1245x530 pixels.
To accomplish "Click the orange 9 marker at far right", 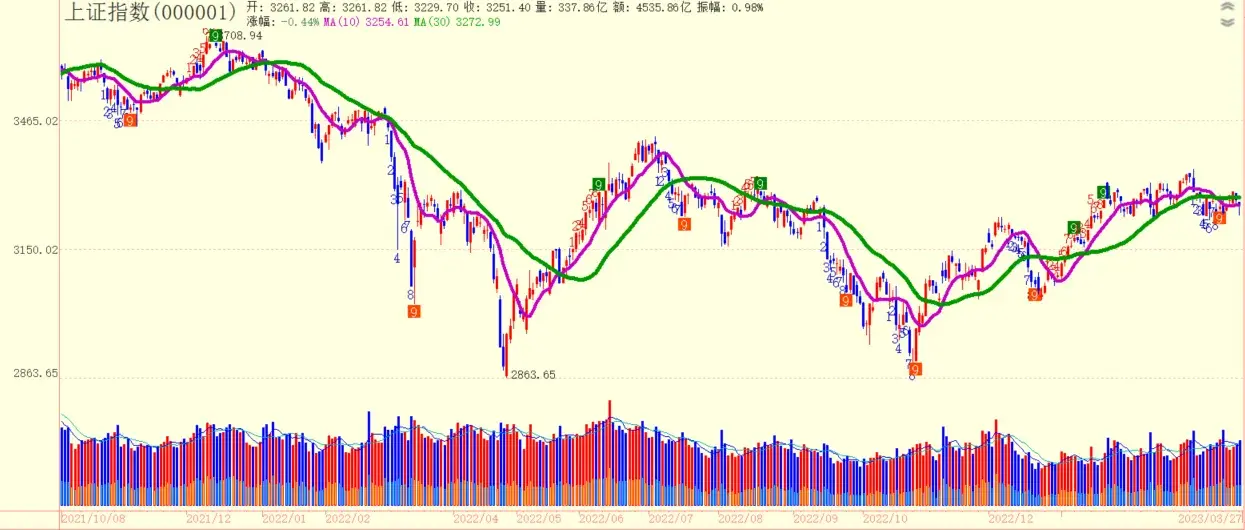I will click(x=1219, y=218).
